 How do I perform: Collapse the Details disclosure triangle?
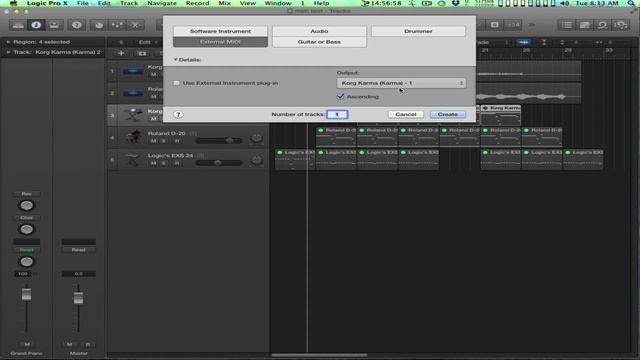tap(176, 60)
